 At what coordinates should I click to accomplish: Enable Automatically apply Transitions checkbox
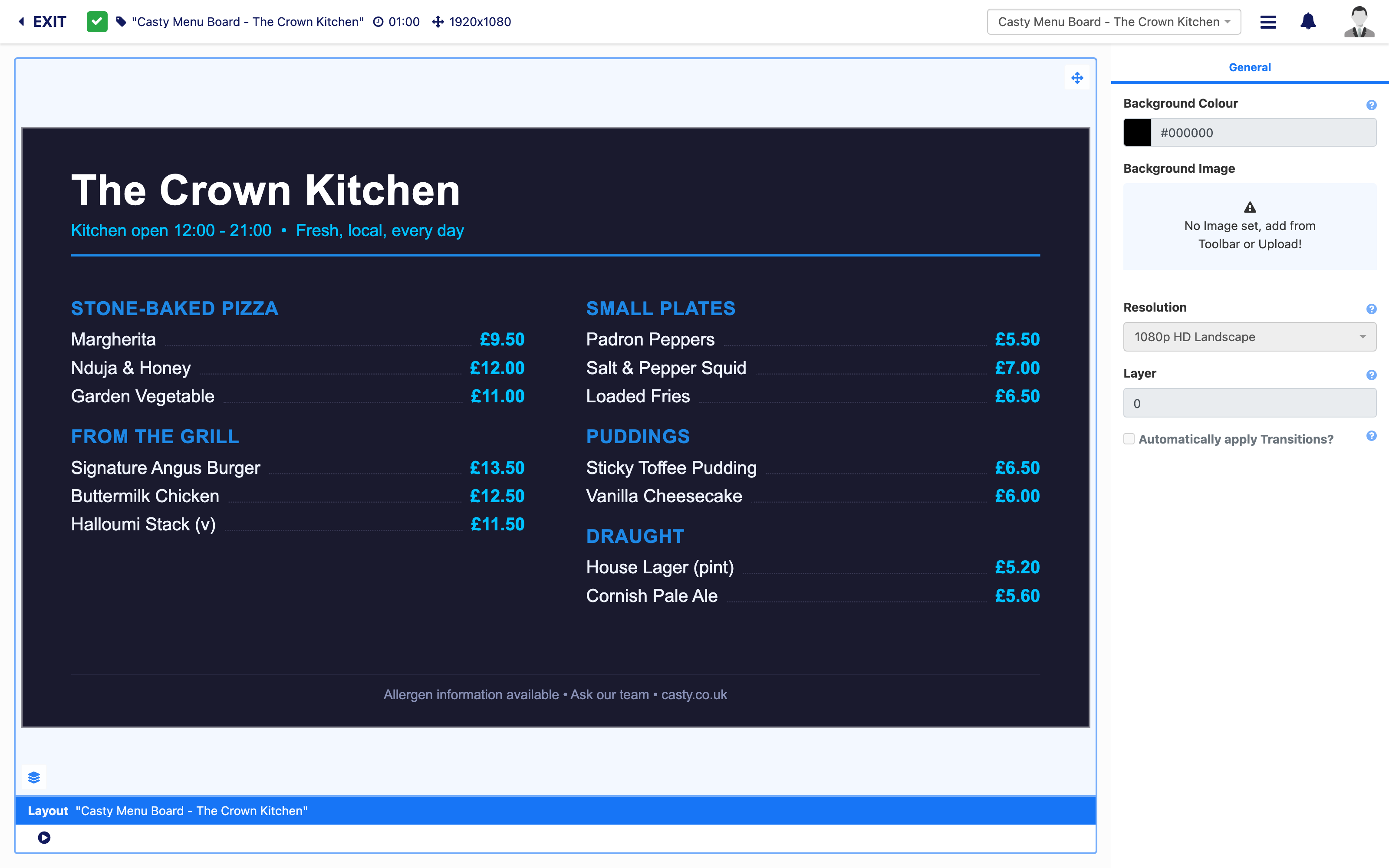click(x=1129, y=439)
